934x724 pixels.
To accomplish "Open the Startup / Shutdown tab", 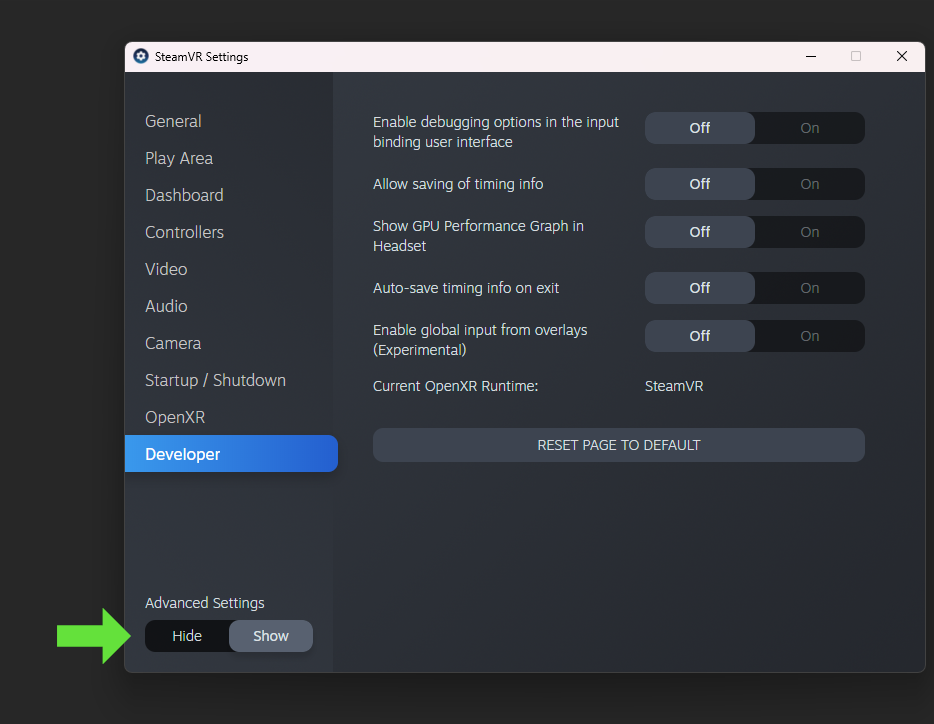I will (215, 380).
